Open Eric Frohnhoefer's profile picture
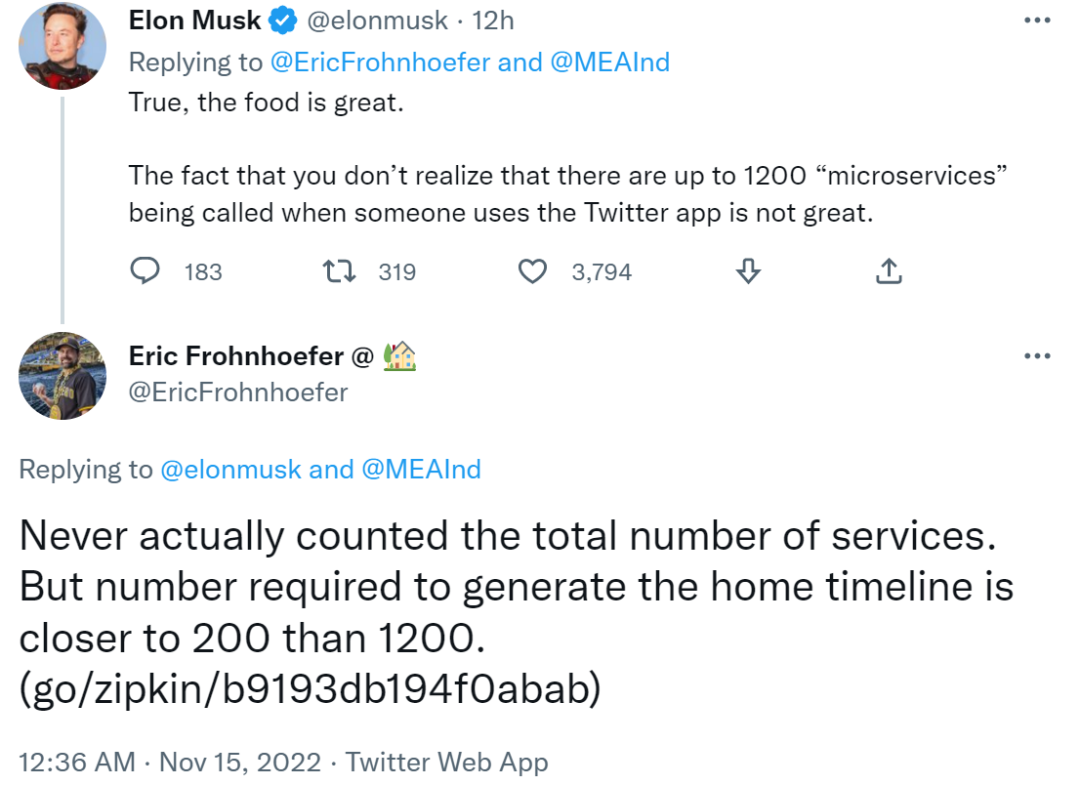 pos(64,375)
